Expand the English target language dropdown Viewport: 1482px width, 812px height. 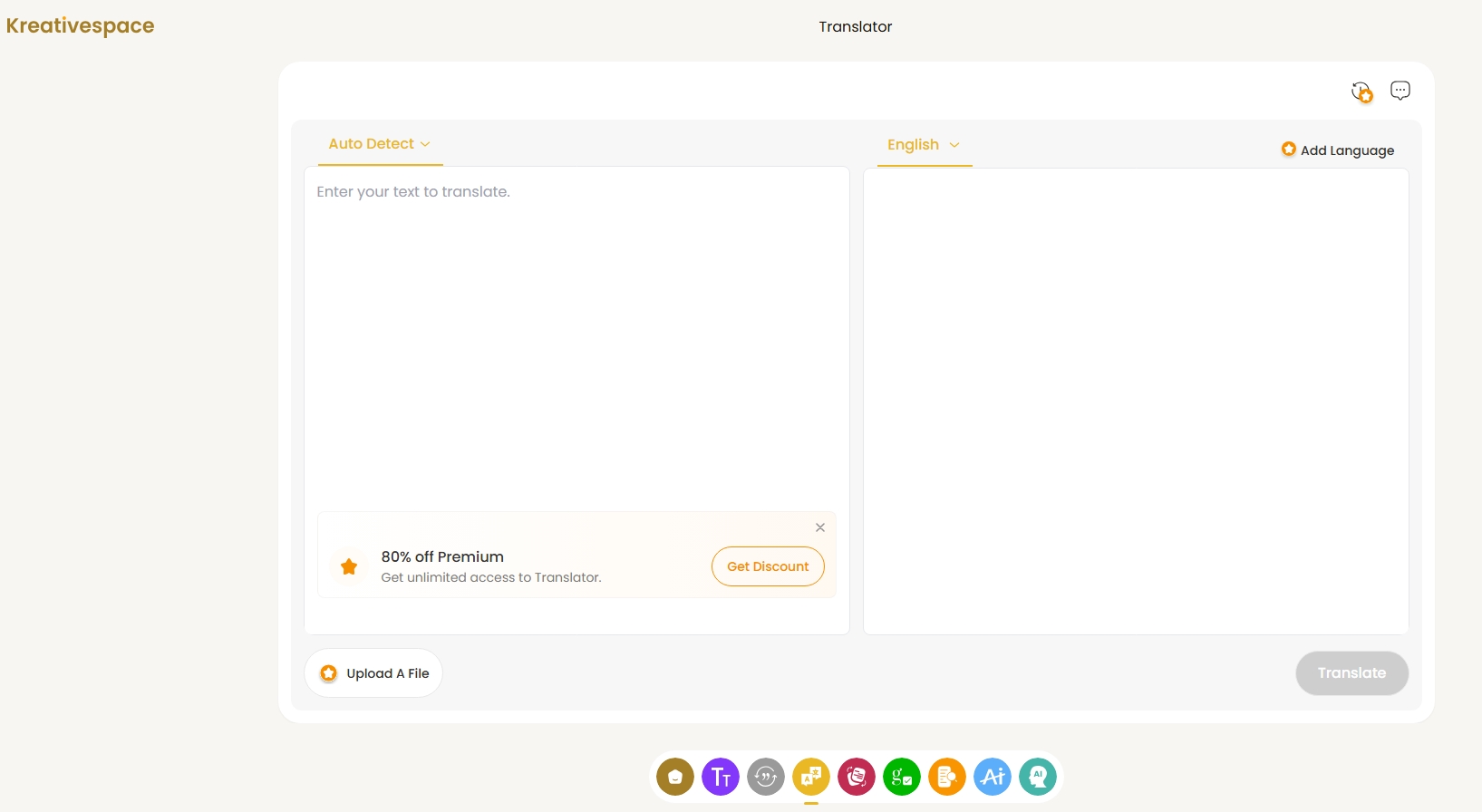click(x=924, y=145)
